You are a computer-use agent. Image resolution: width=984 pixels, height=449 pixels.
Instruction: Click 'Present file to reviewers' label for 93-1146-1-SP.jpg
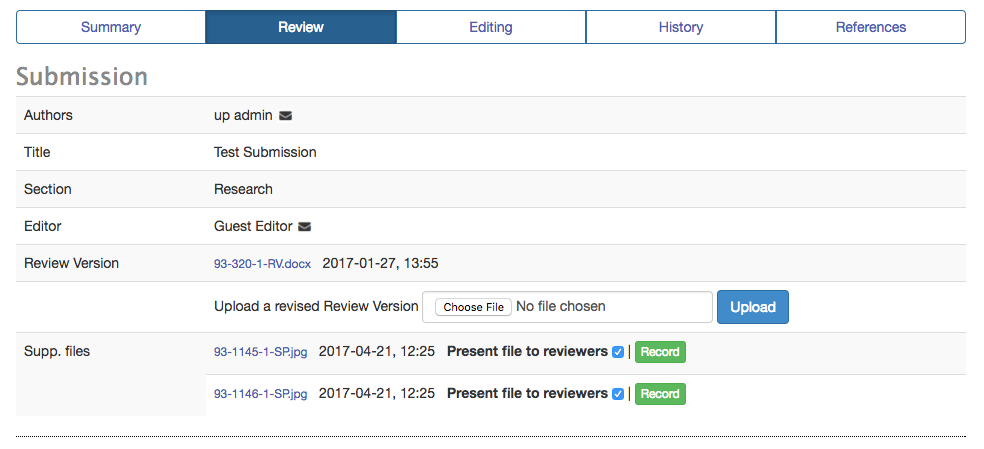pos(527,394)
